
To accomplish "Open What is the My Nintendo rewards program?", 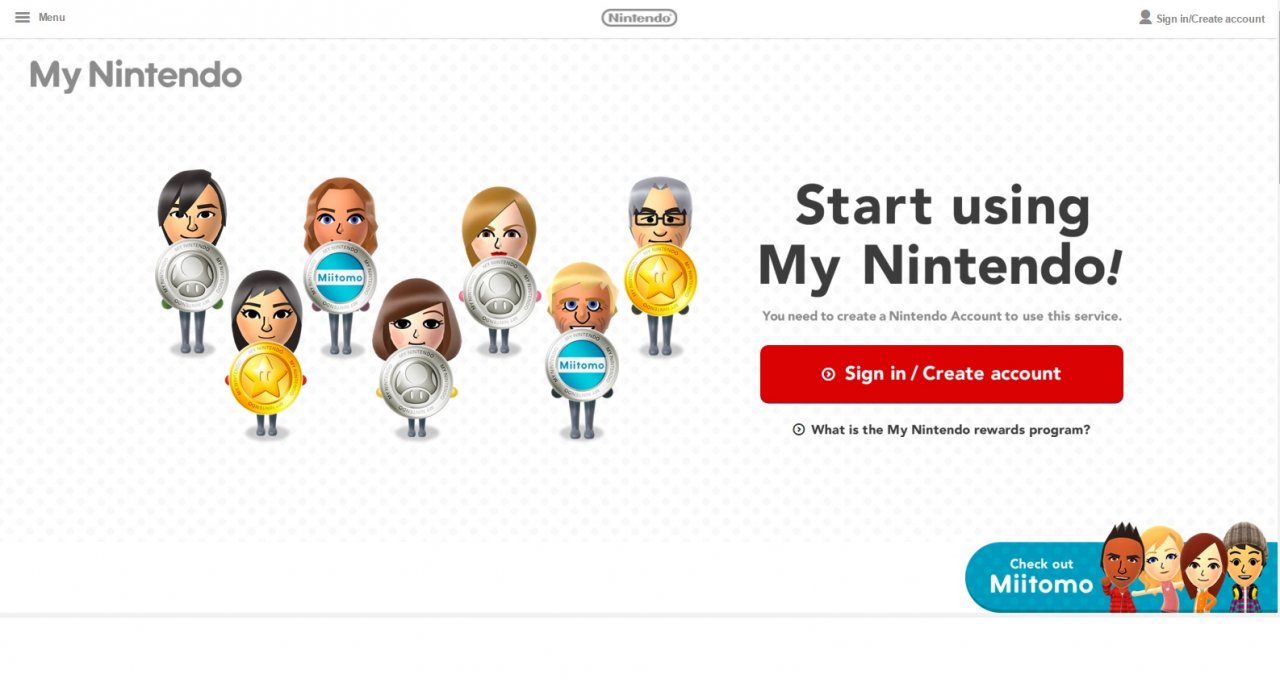I will click(950, 430).
